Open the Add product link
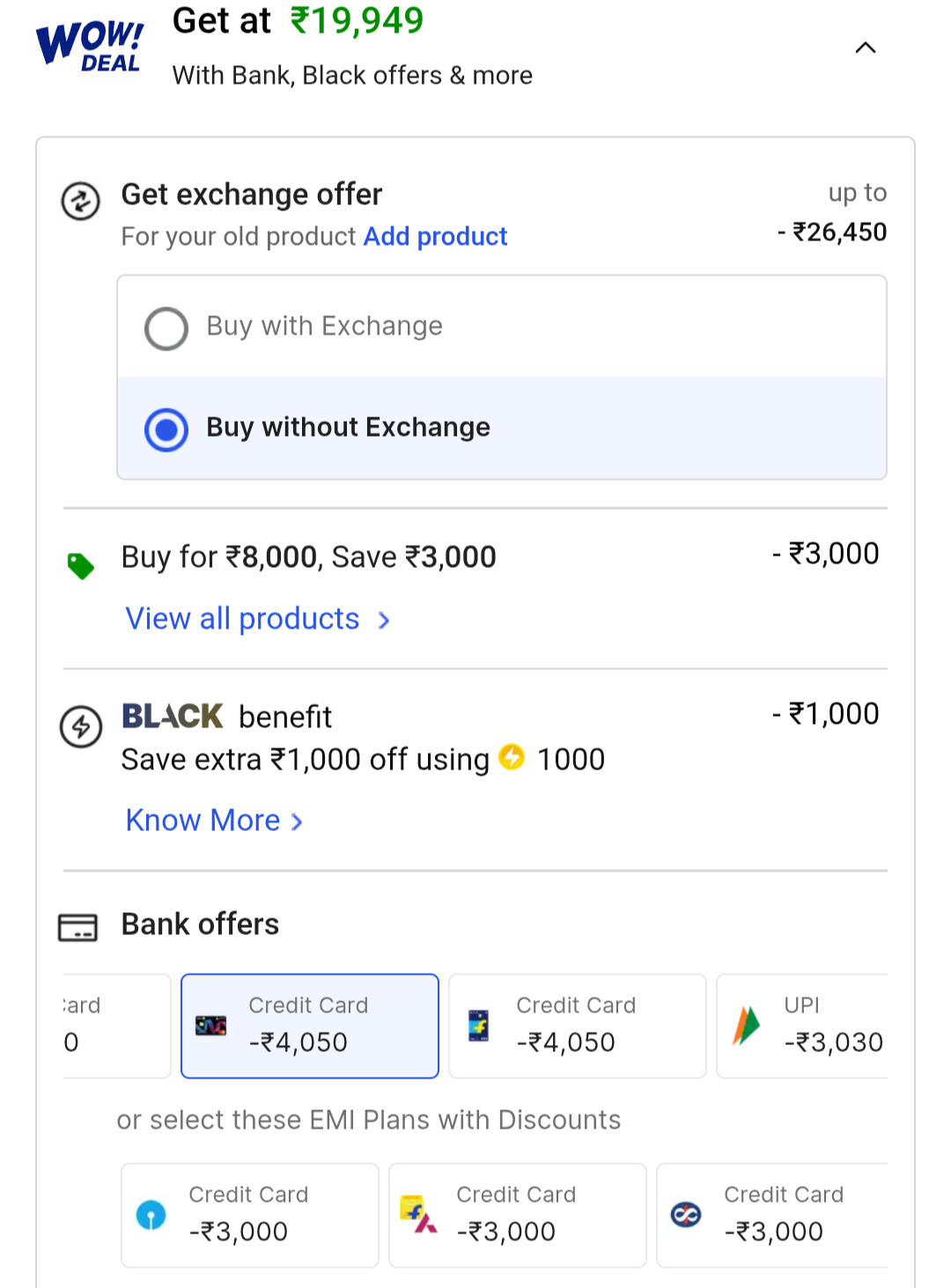The image size is (951, 1288). click(435, 236)
